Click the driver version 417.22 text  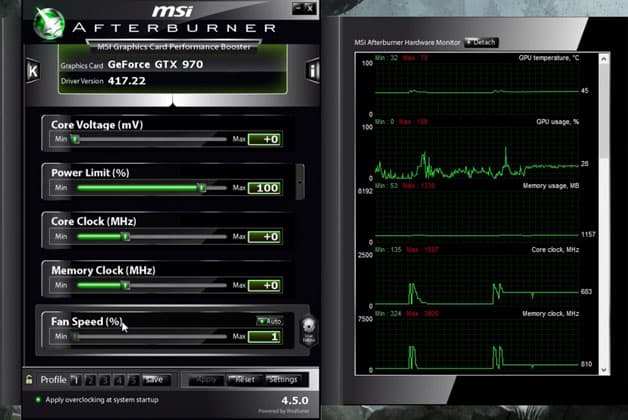[x=127, y=81]
